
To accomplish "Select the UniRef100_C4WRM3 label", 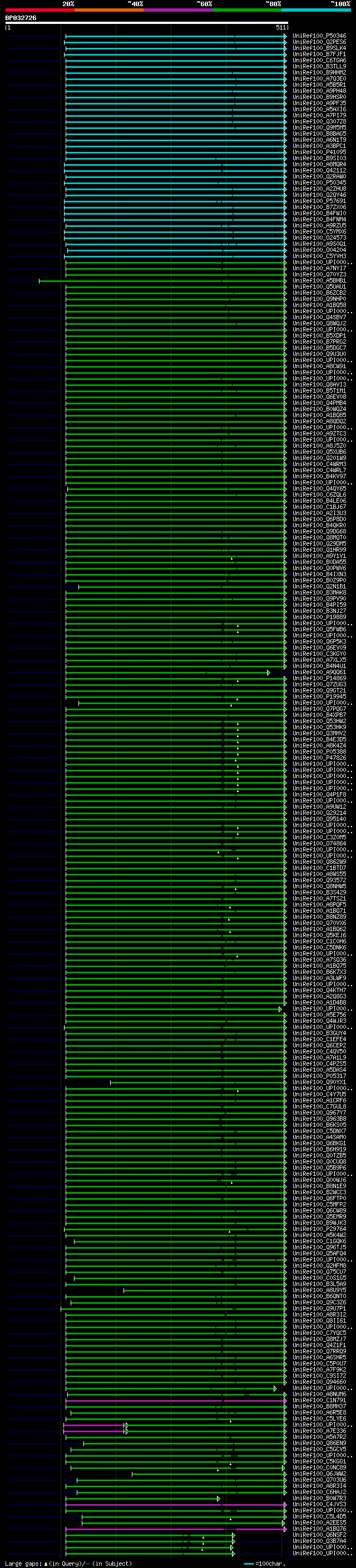I will [319, 464].
